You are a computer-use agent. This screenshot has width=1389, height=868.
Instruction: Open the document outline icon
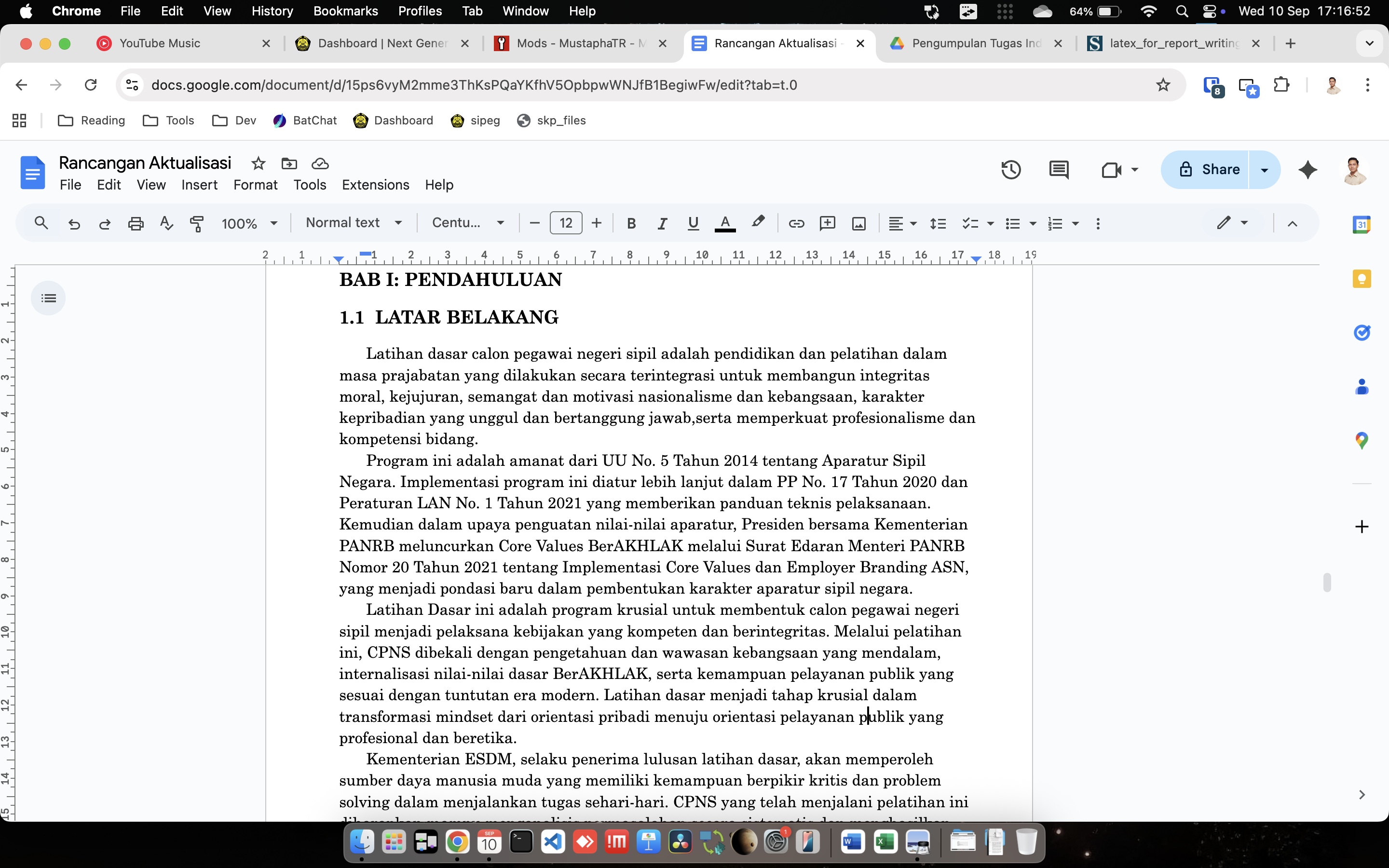[49, 298]
